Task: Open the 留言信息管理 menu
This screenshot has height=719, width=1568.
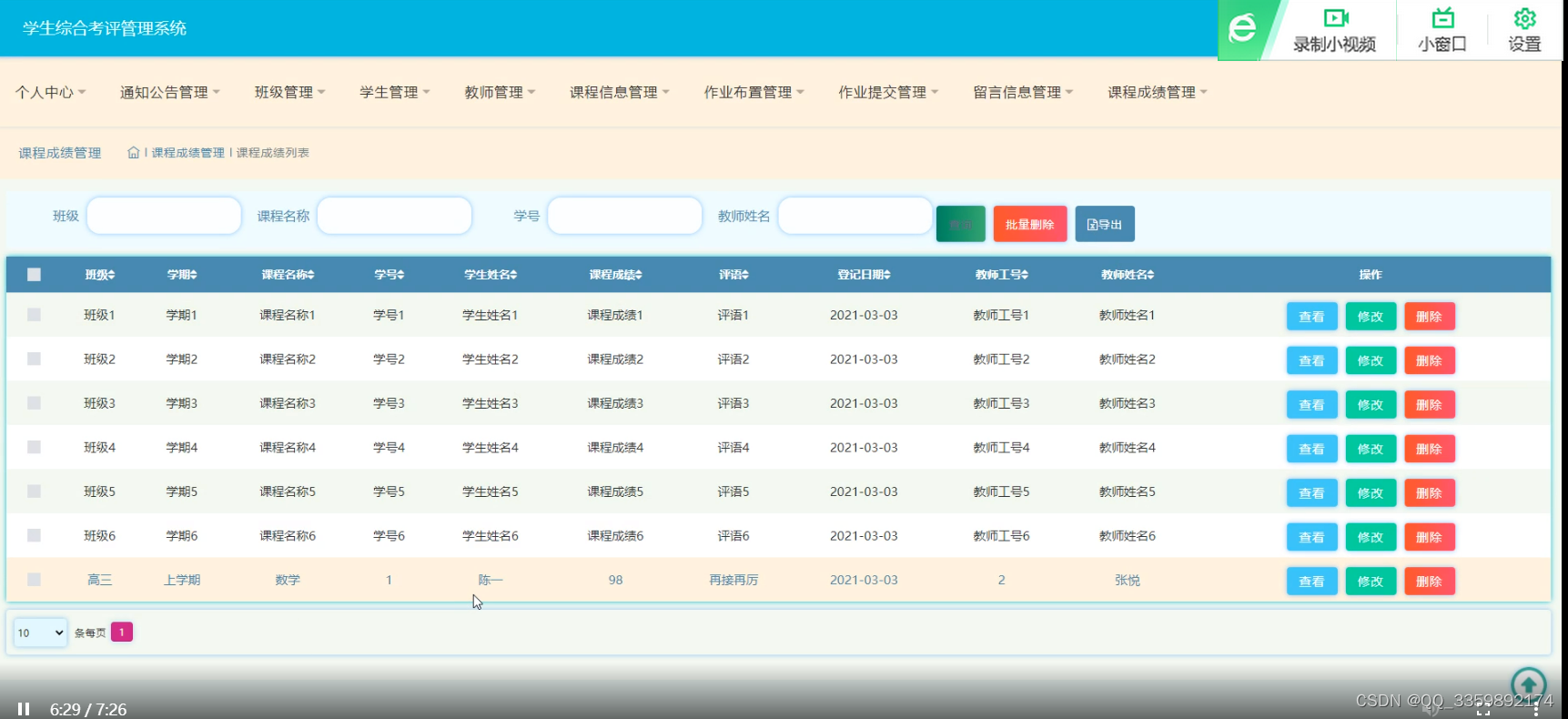Action: (x=1023, y=92)
